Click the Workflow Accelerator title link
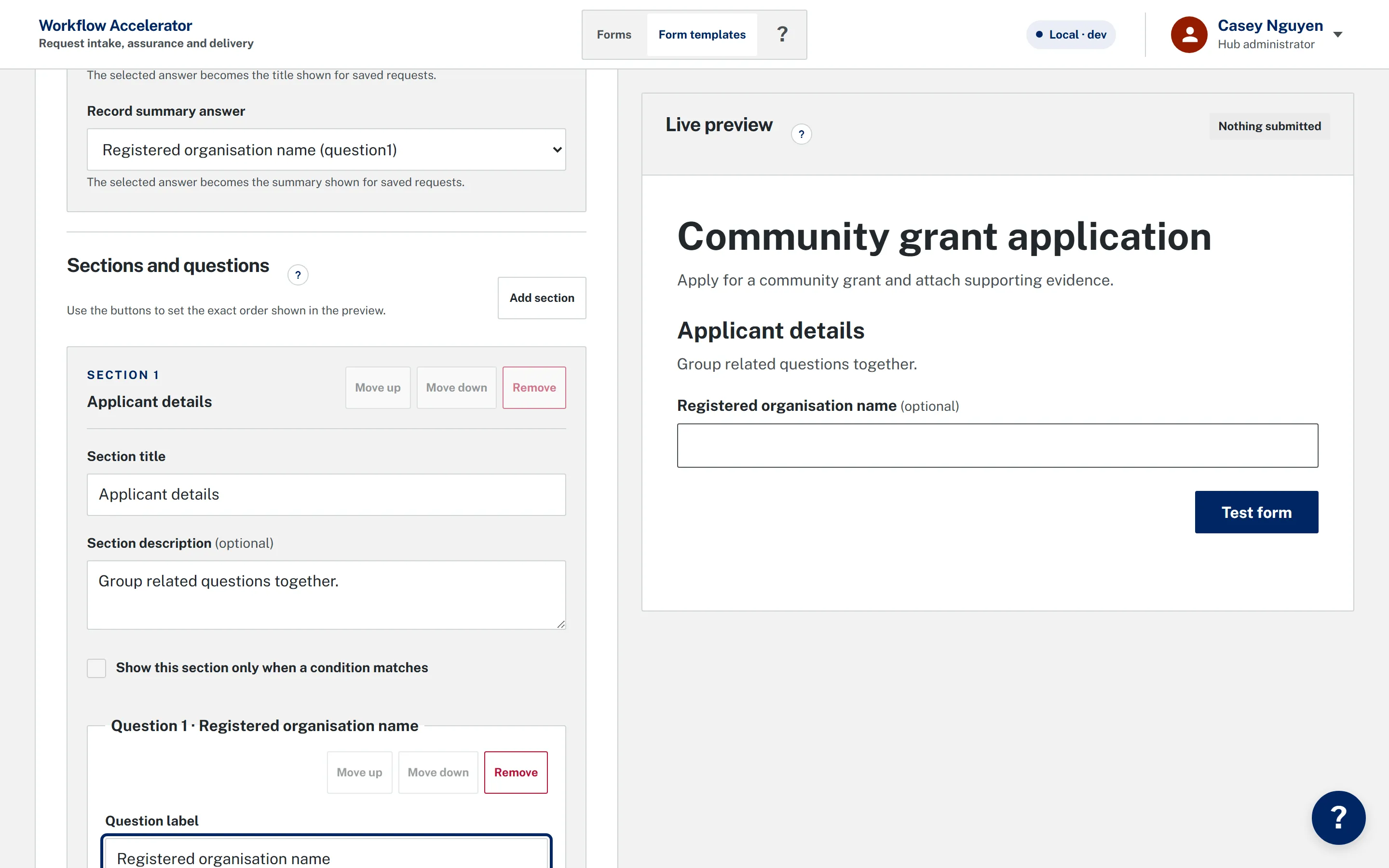 point(115,25)
